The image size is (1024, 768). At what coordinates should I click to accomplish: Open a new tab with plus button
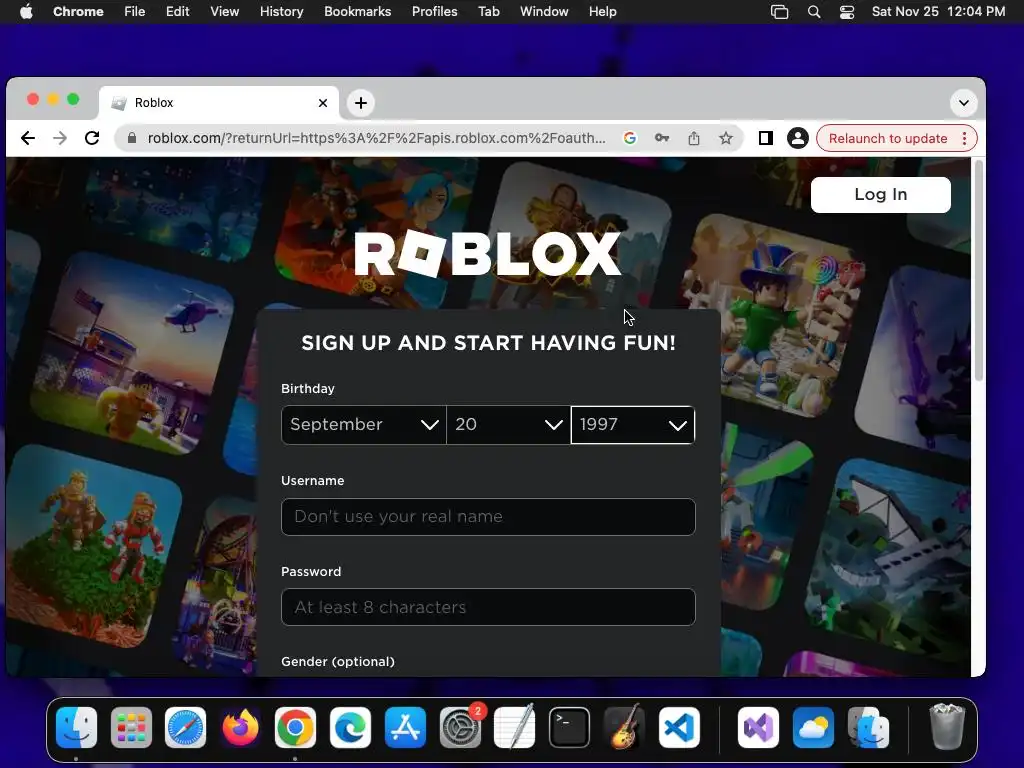pyautogui.click(x=360, y=103)
